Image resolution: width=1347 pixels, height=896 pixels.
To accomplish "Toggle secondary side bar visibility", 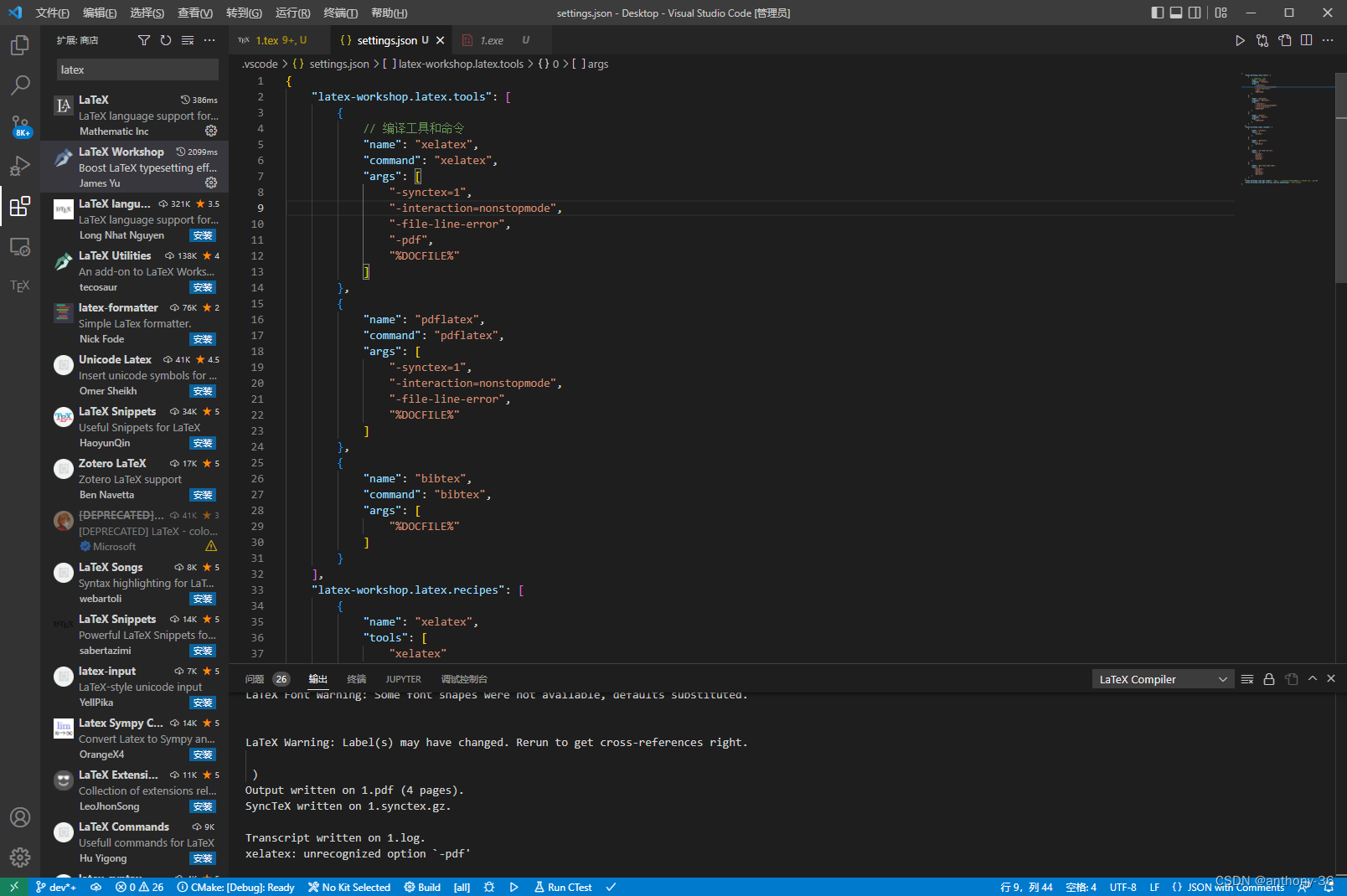I will click(1195, 13).
